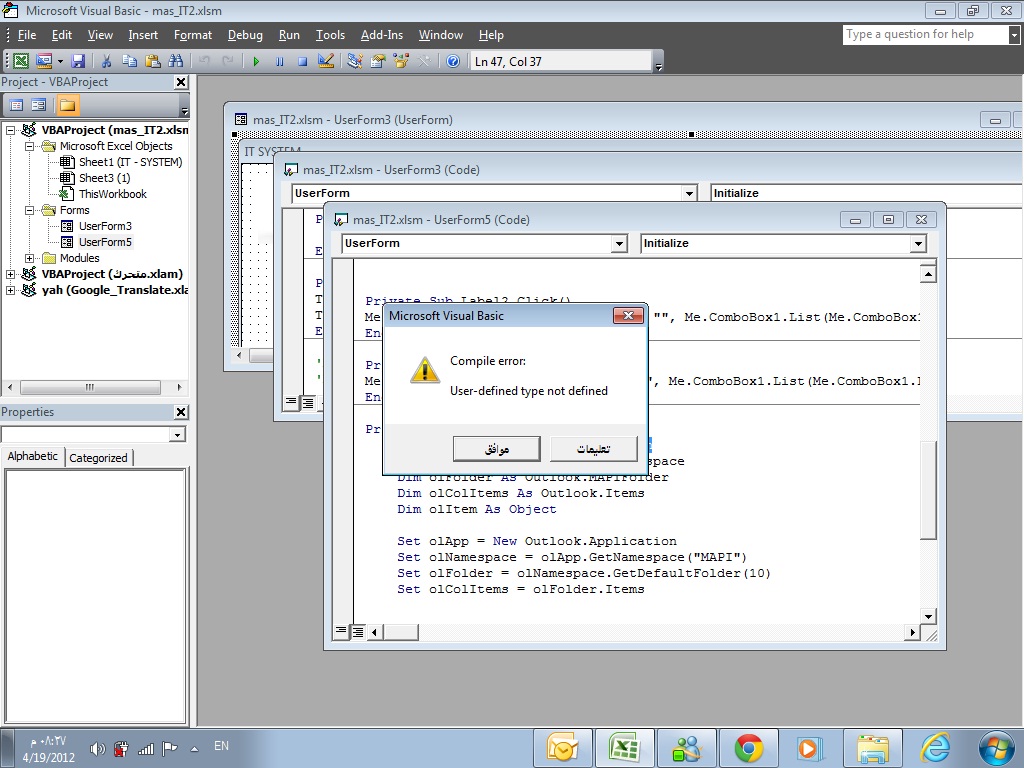Toggle Procedure View in UserForm5 code window
Image resolution: width=1024 pixels, height=768 pixels.
(x=341, y=632)
